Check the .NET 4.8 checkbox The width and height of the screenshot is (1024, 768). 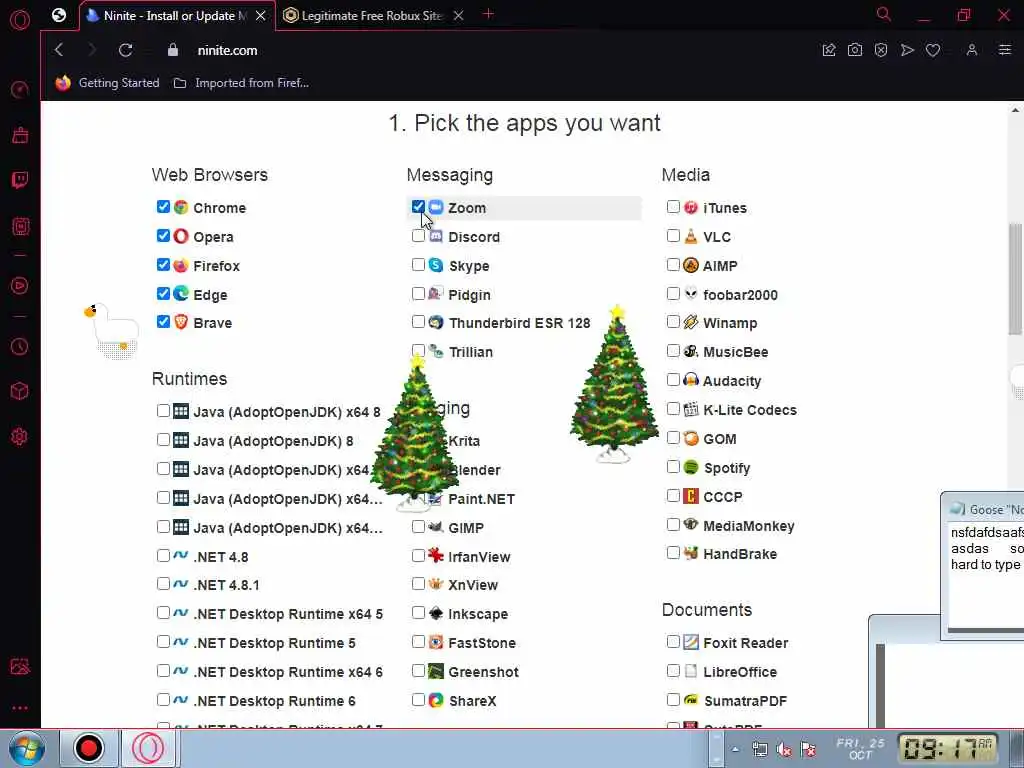pos(163,556)
